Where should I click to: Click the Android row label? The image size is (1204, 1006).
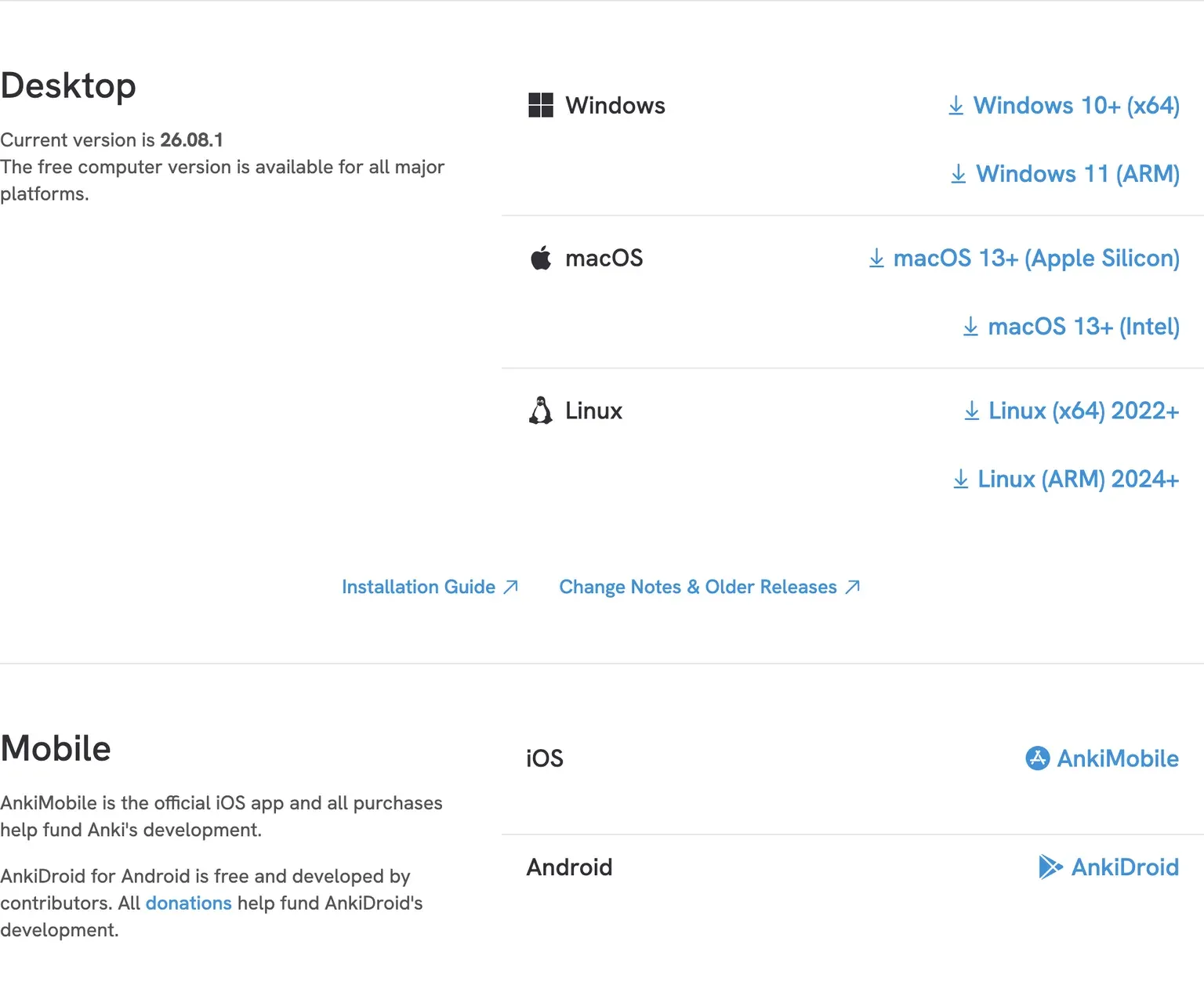570,867
